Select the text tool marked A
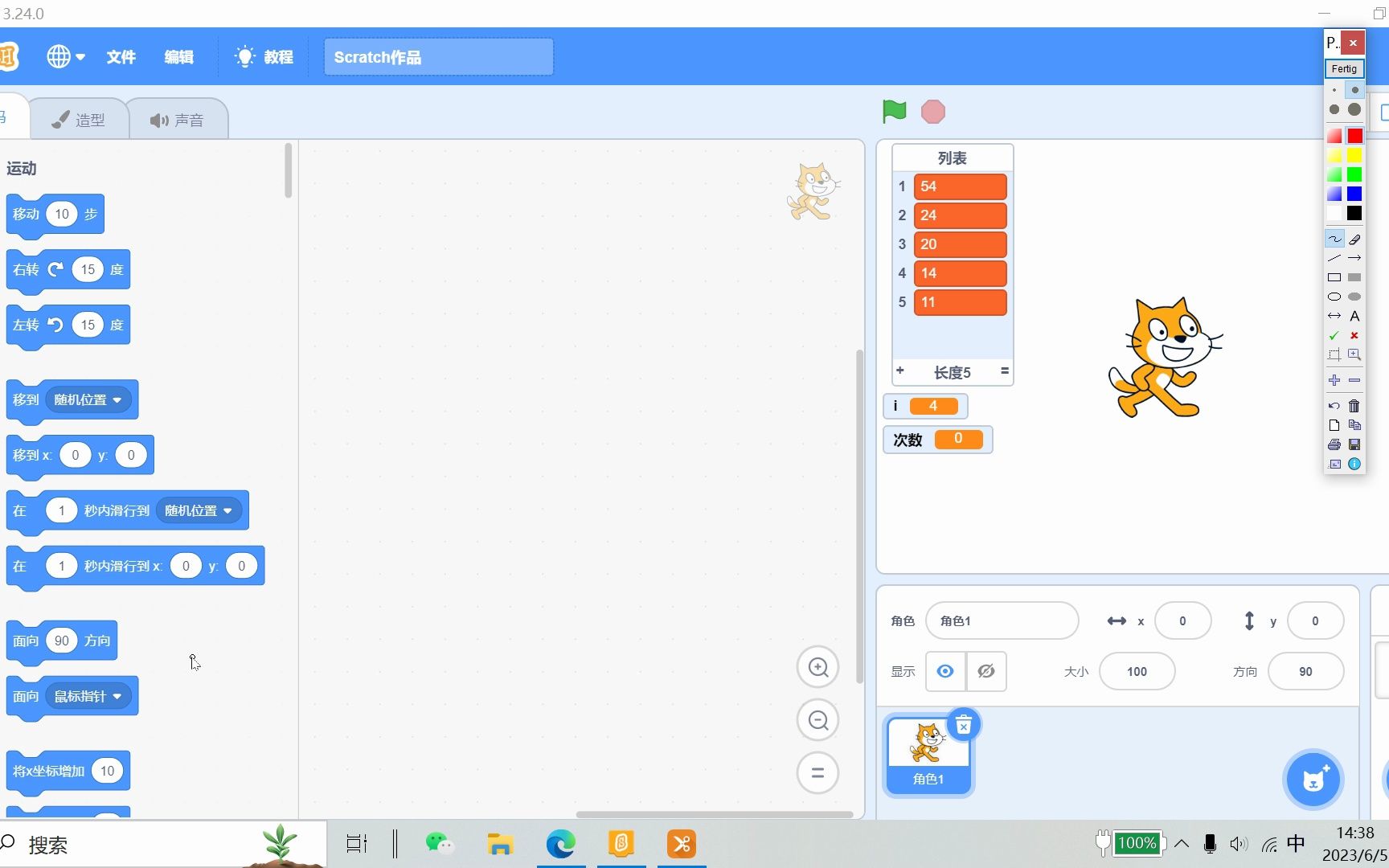The image size is (1389, 868). (1355, 315)
